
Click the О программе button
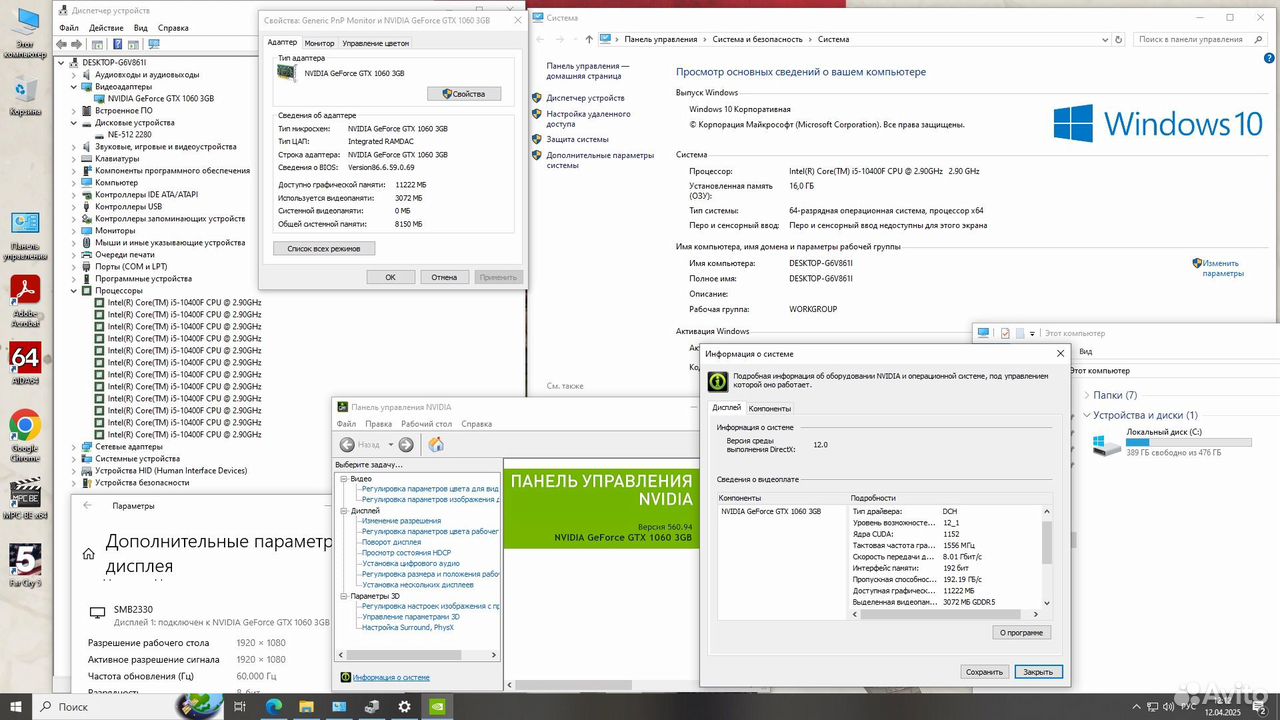(x=1021, y=633)
